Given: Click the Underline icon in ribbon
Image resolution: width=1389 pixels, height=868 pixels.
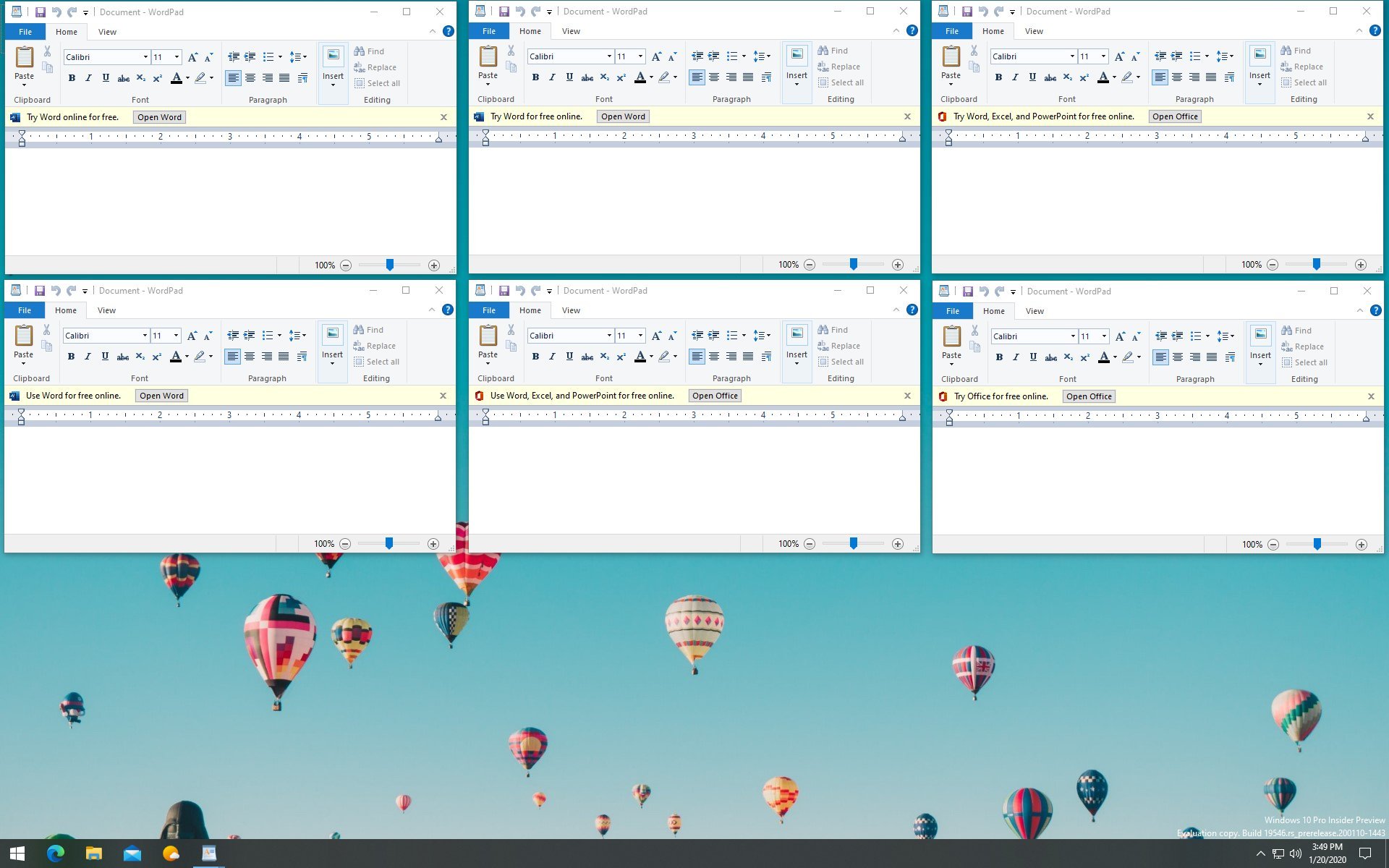Looking at the screenshot, I should point(105,78).
